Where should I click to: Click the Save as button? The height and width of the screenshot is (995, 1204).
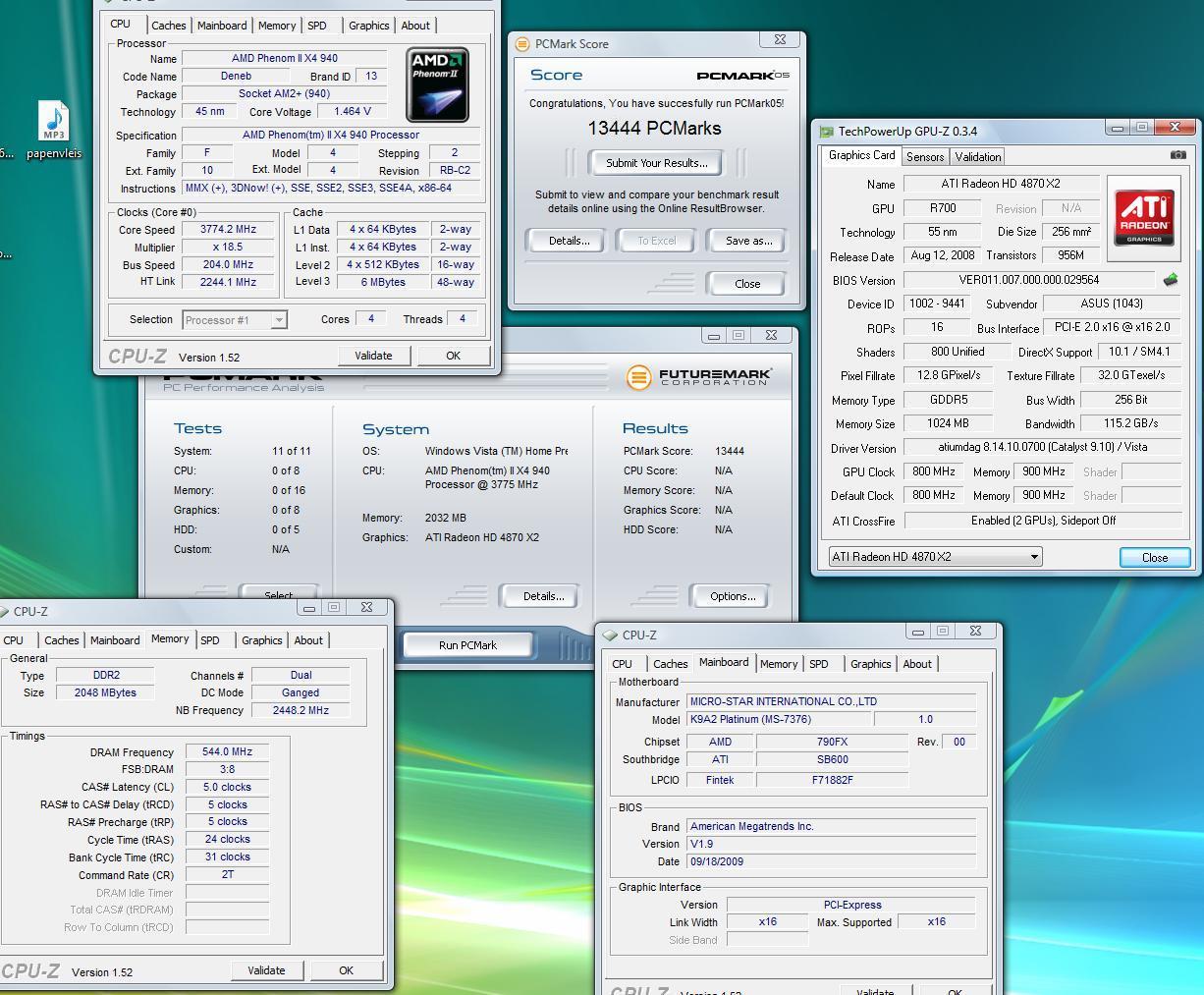[748, 241]
